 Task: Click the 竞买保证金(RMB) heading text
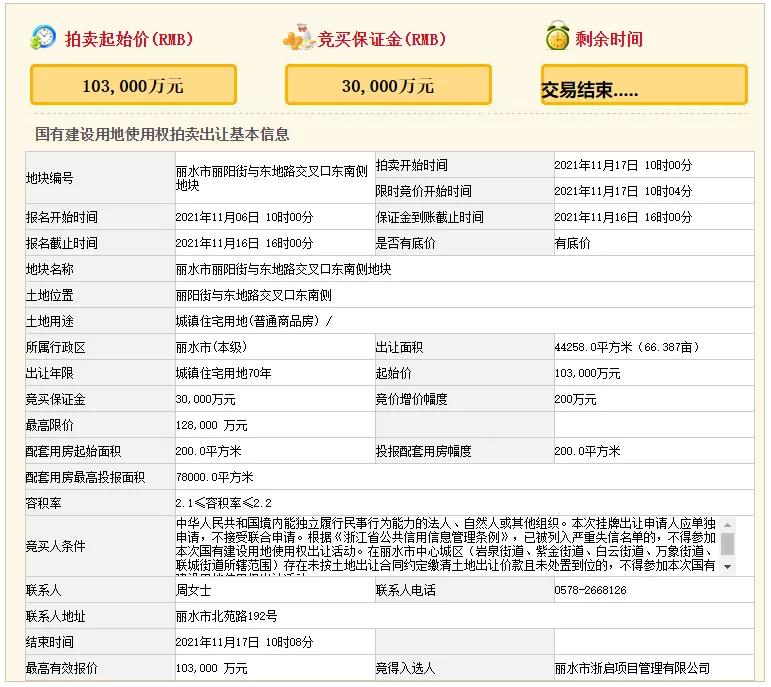pyautogui.click(x=382, y=40)
